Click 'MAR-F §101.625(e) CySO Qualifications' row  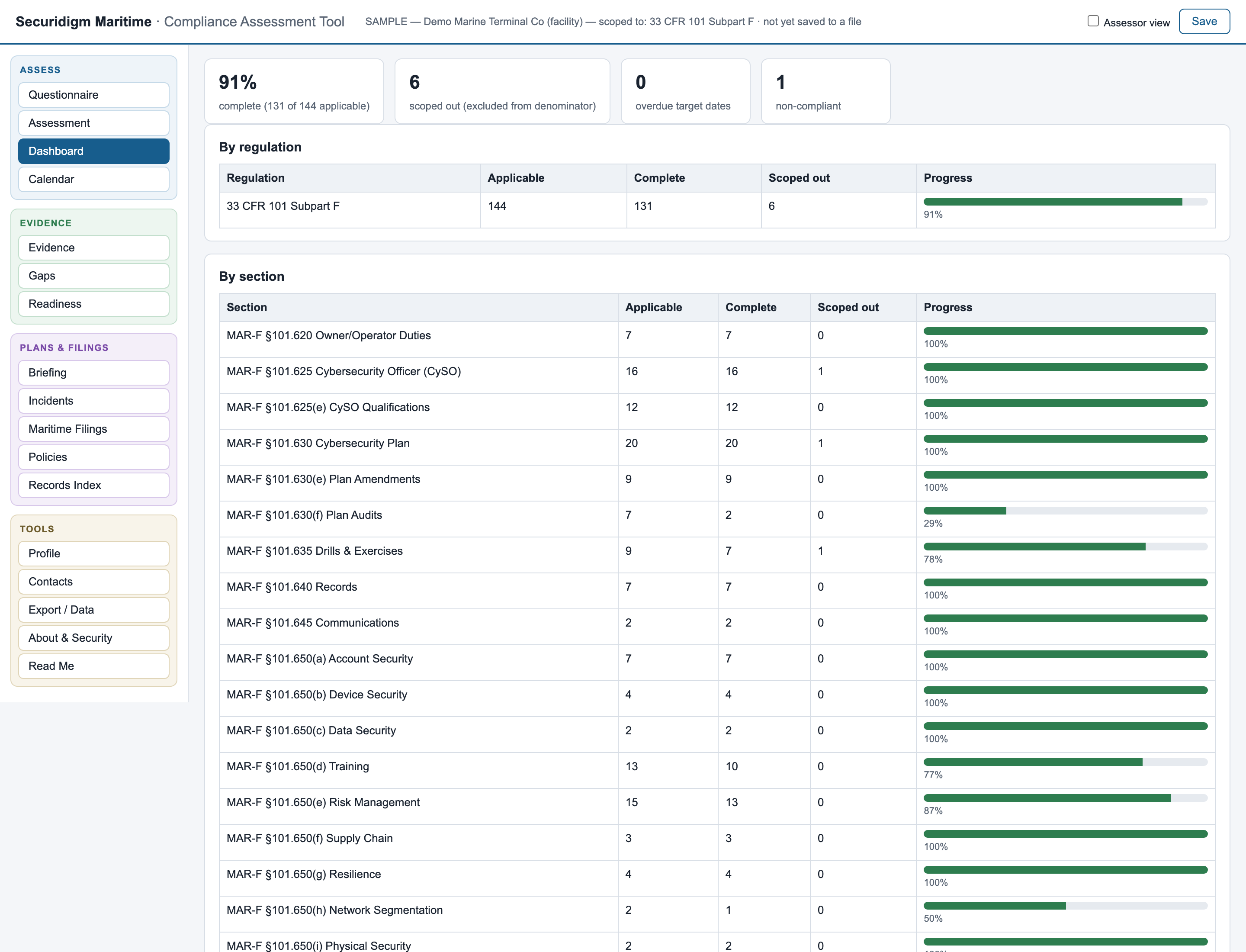[717, 412]
